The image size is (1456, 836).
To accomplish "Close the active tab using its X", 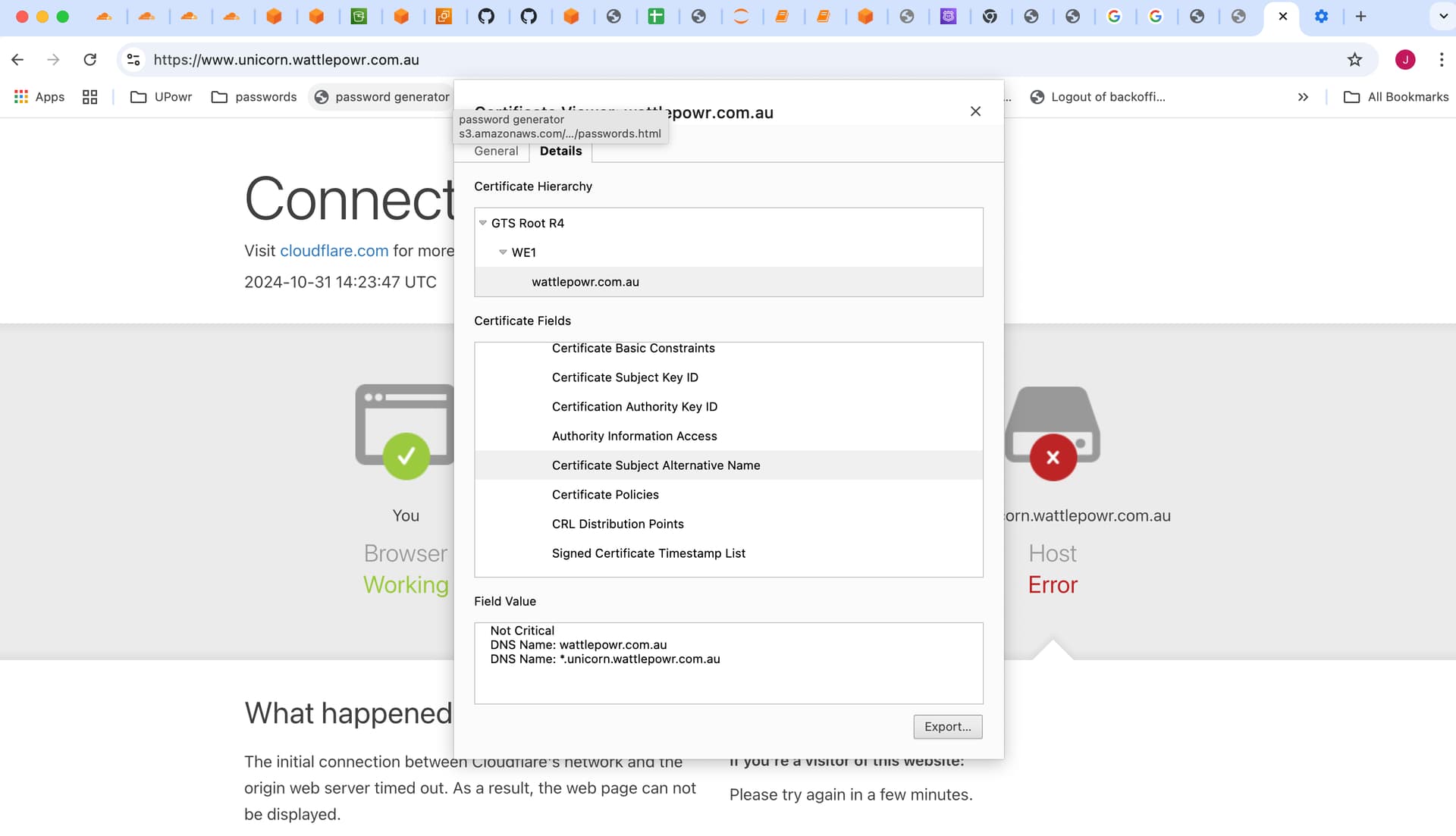I will pyautogui.click(x=1282, y=16).
